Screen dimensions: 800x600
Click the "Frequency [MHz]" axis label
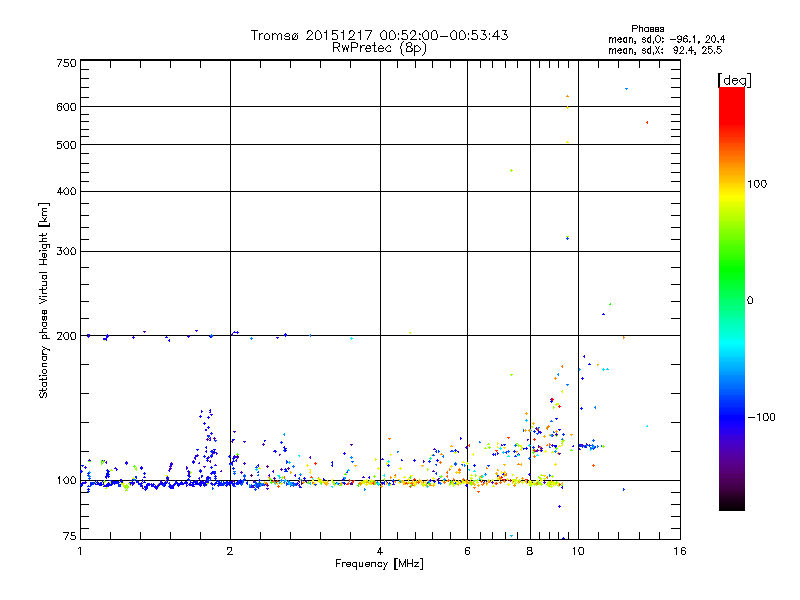tap(379, 564)
